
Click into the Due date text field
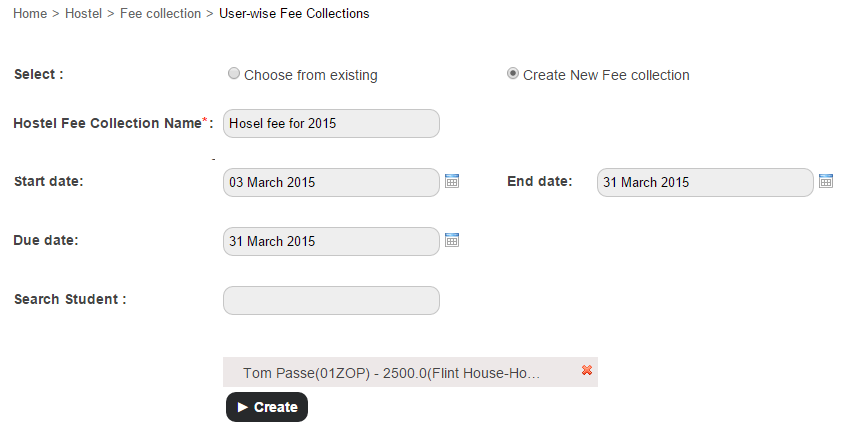point(331,242)
